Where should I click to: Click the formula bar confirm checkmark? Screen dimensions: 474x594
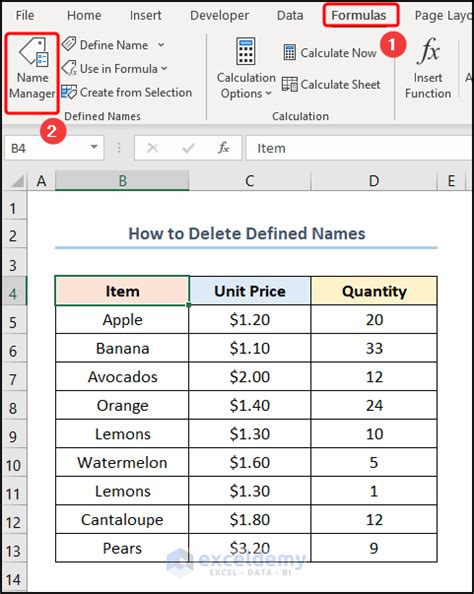(188, 148)
